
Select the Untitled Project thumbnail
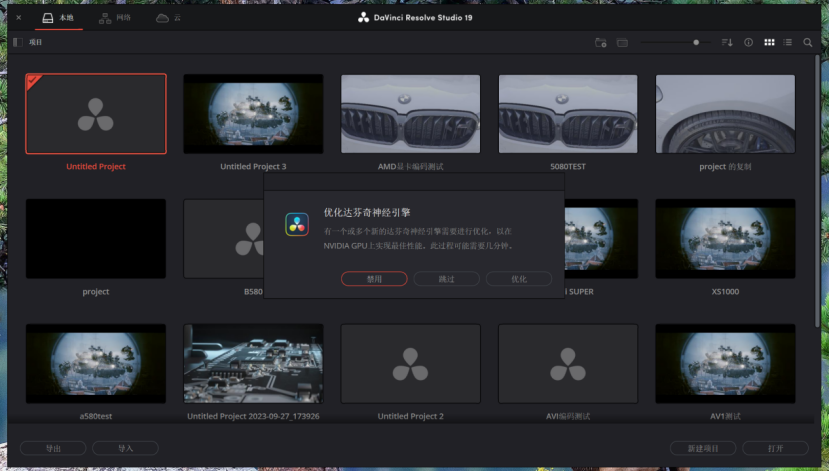(96, 114)
